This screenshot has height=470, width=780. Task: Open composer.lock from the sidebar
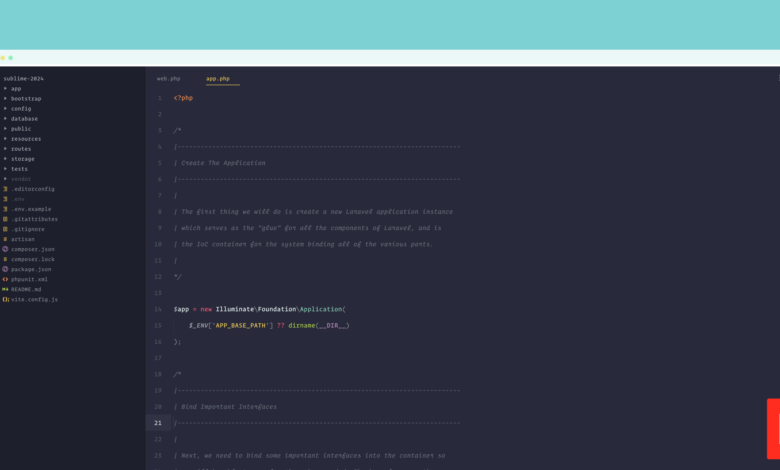(33, 259)
